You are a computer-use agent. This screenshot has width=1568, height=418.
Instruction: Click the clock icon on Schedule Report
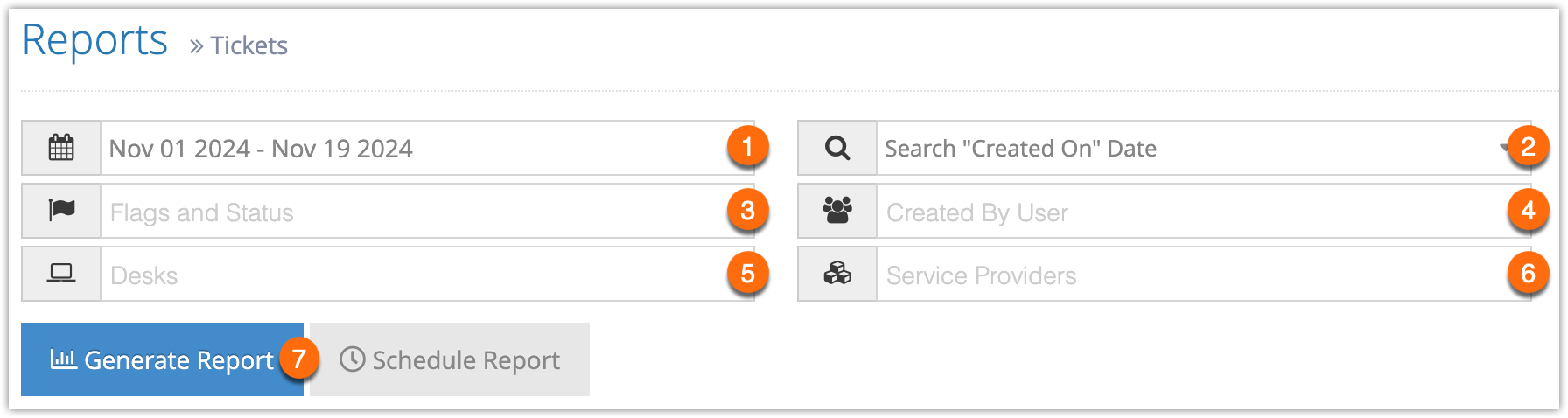tap(352, 359)
